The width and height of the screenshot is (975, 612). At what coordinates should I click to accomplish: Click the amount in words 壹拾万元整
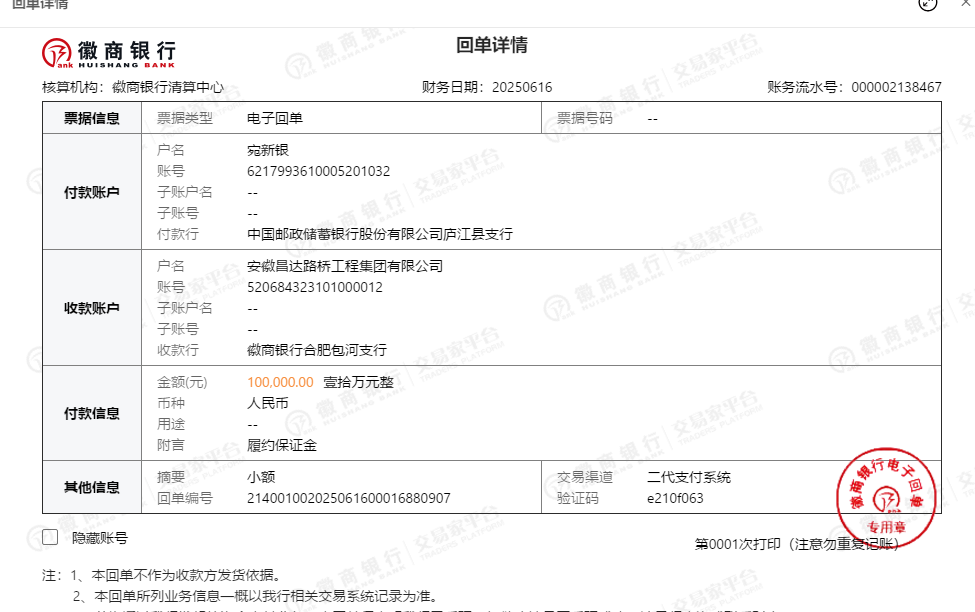coord(357,382)
